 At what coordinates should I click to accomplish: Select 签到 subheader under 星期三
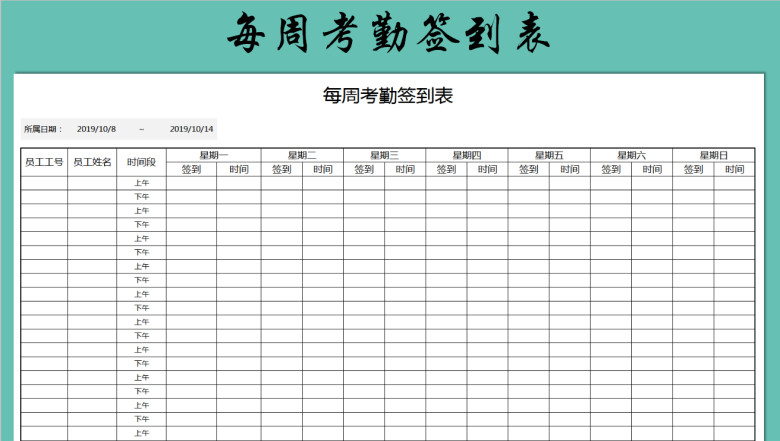[364, 170]
